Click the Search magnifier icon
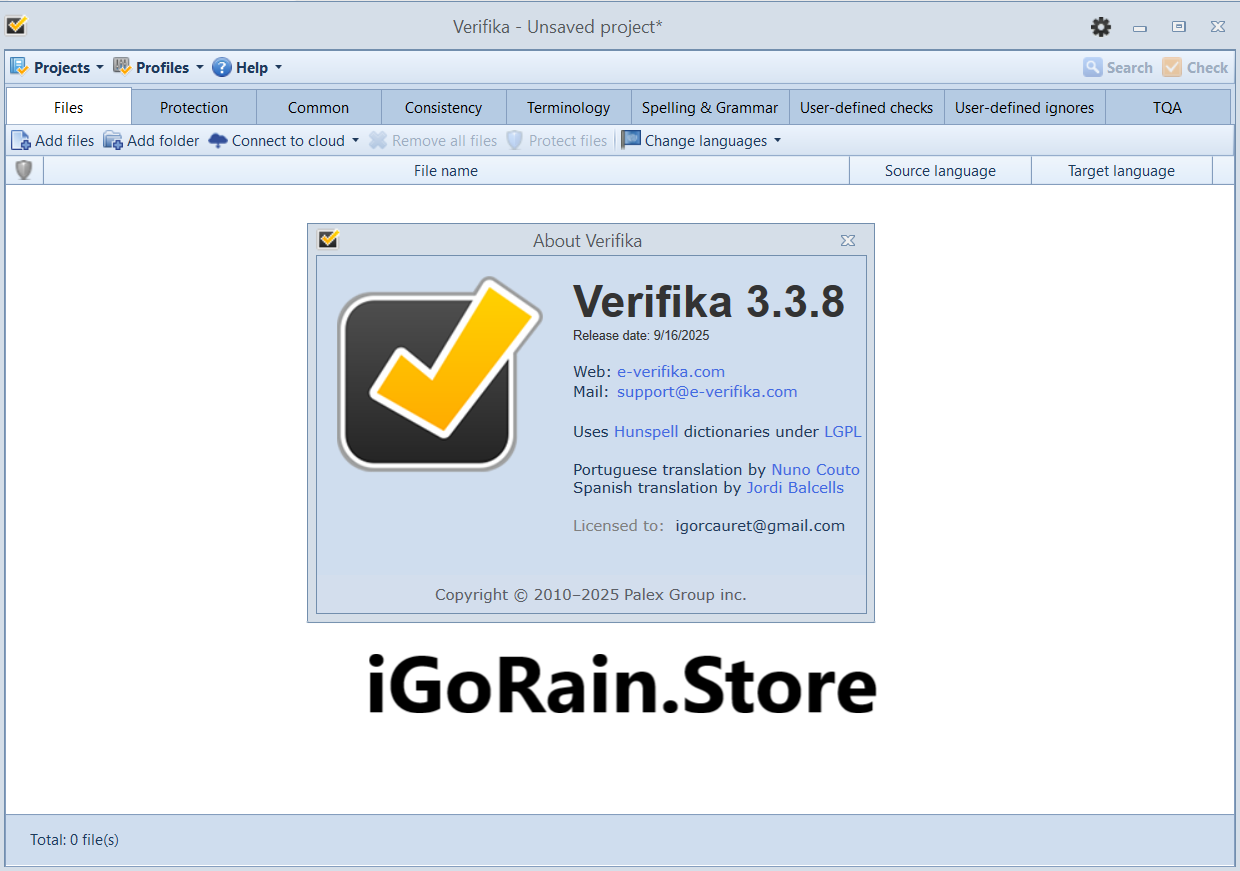This screenshot has height=871, width=1240. point(1093,67)
